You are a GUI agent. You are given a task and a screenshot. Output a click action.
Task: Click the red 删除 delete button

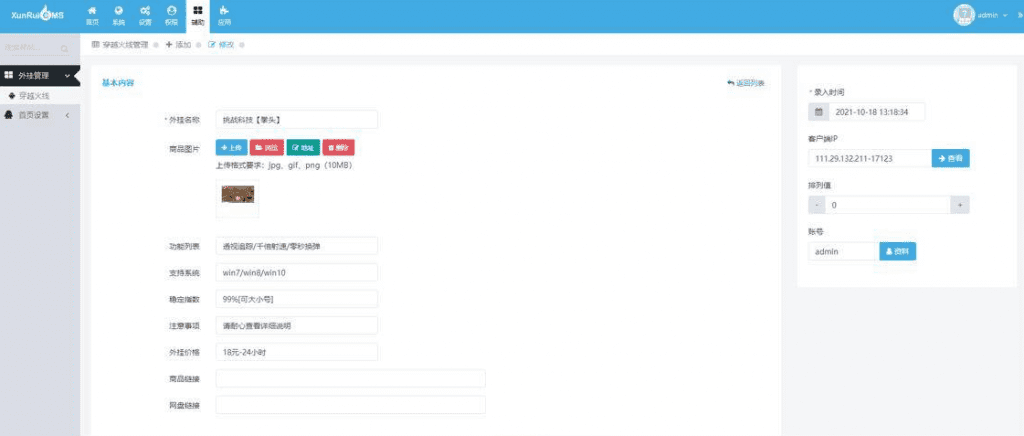338,147
